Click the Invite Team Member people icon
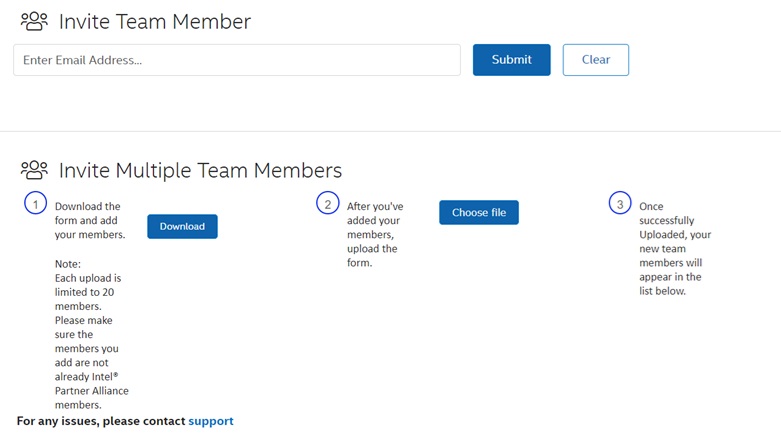The height and width of the screenshot is (445, 781). tap(34, 21)
